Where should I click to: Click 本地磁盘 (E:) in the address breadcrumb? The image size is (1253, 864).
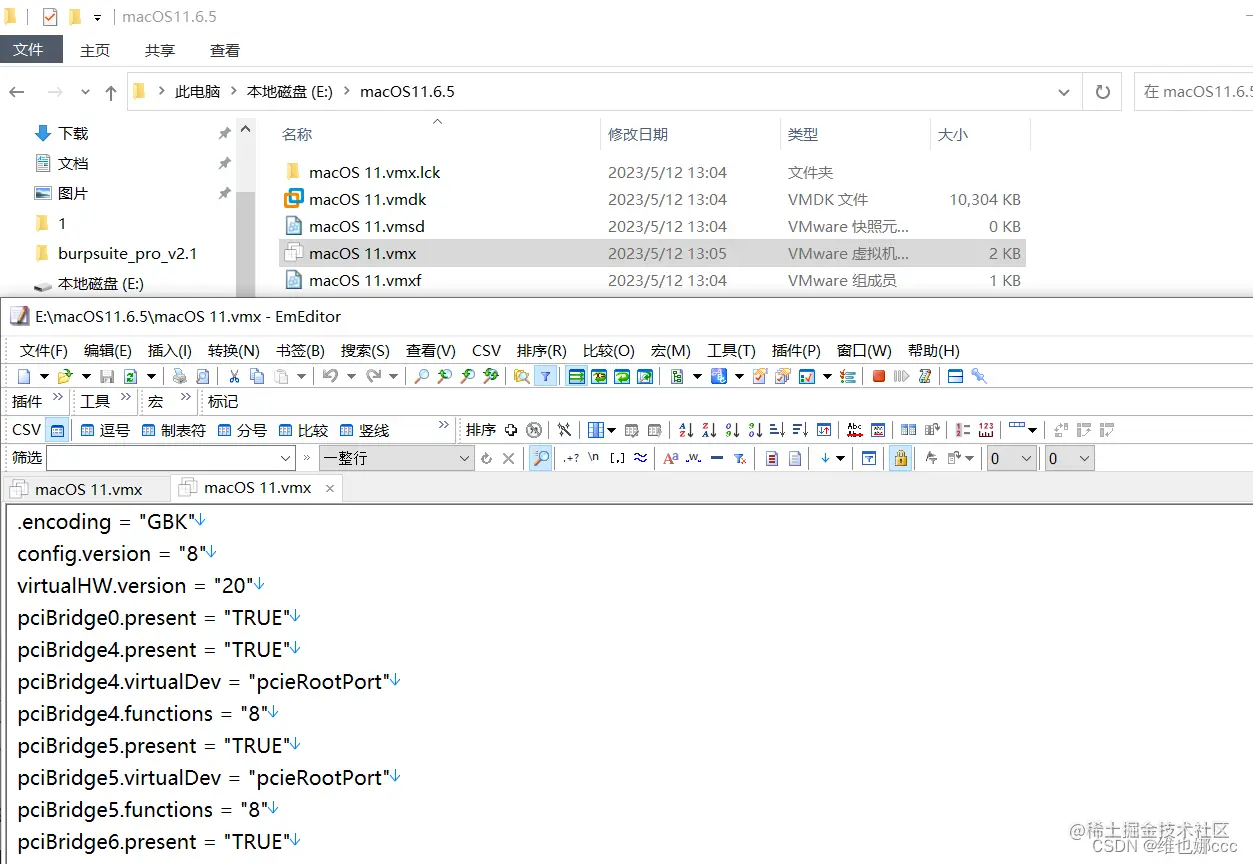[x=290, y=91]
